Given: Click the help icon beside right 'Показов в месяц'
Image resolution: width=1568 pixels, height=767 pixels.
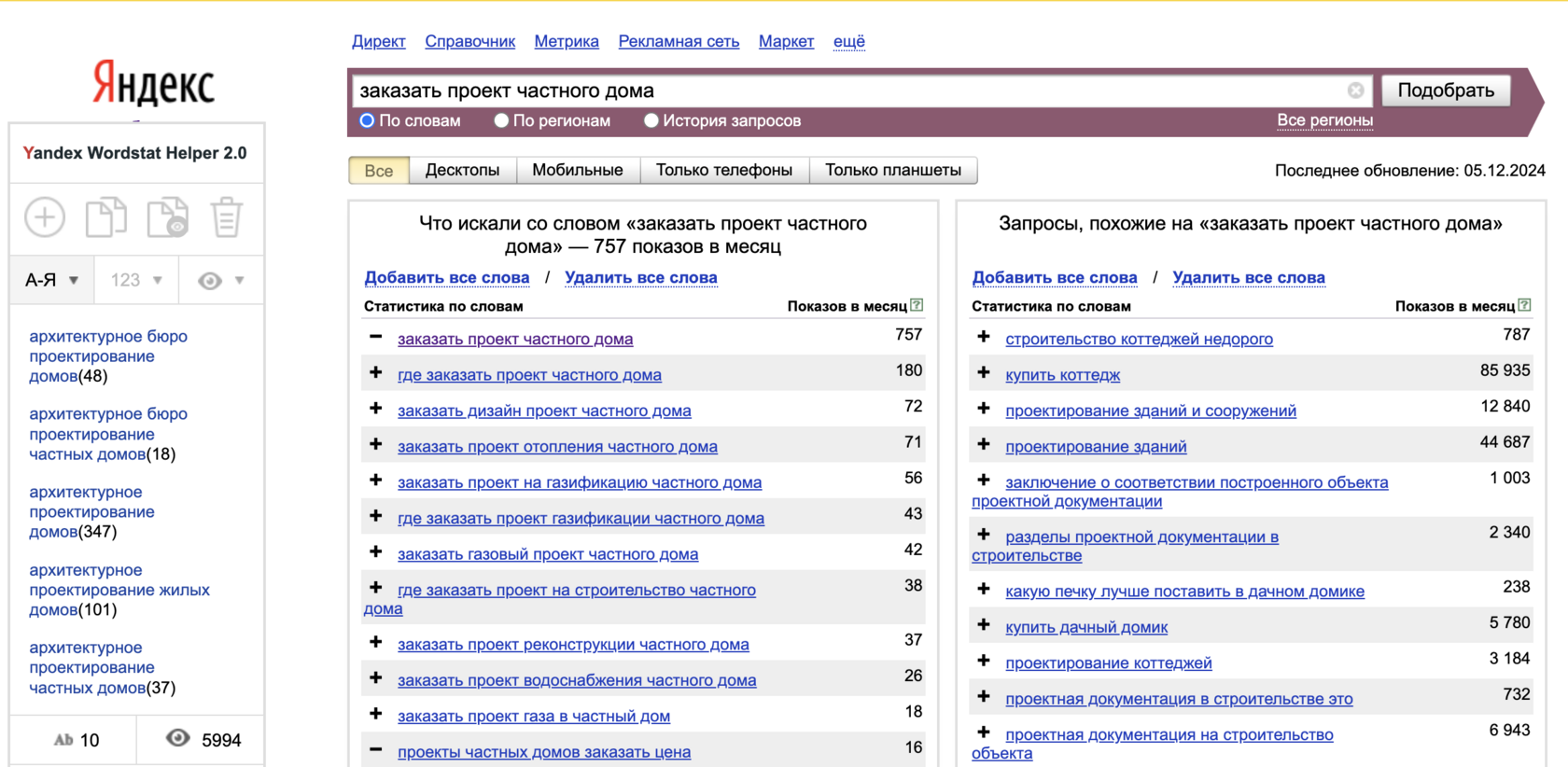Looking at the screenshot, I should pyautogui.click(x=1524, y=305).
